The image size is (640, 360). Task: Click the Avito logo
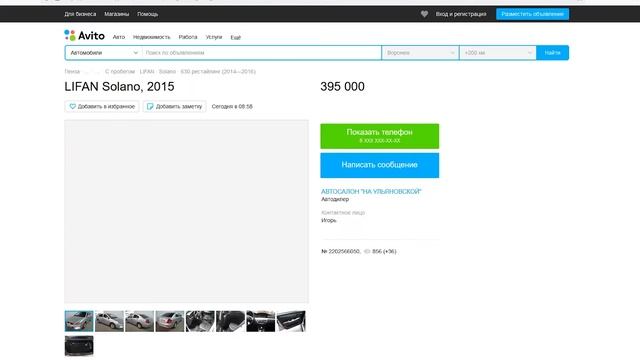click(84, 36)
